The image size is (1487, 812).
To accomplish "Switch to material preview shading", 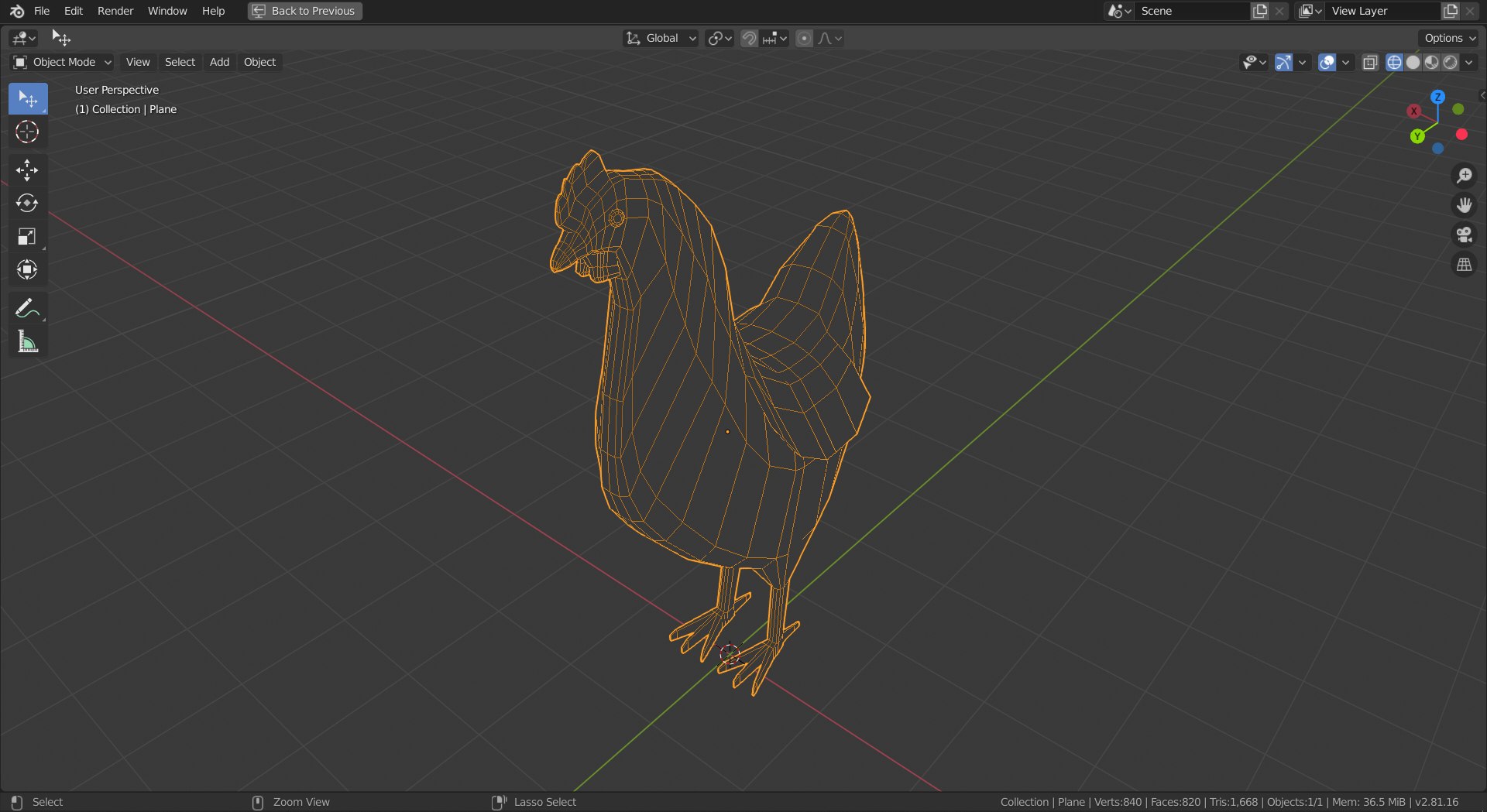I will coord(1432,62).
